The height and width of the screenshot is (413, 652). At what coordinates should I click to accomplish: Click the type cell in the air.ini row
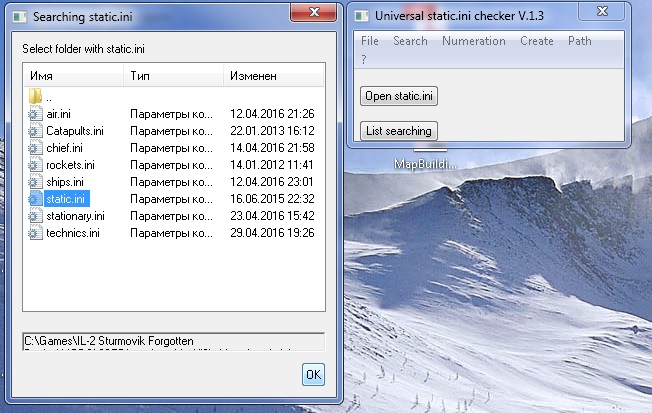click(171, 114)
